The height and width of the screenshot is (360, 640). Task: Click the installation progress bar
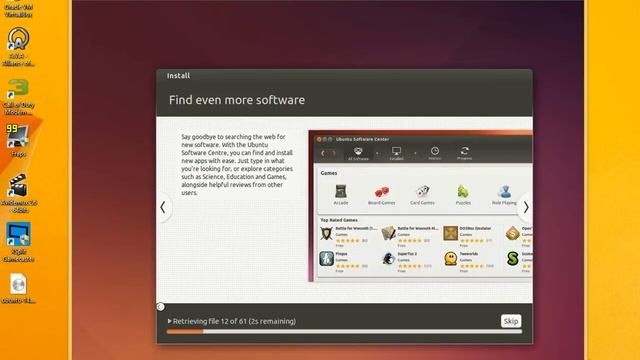click(x=344, y=332)
